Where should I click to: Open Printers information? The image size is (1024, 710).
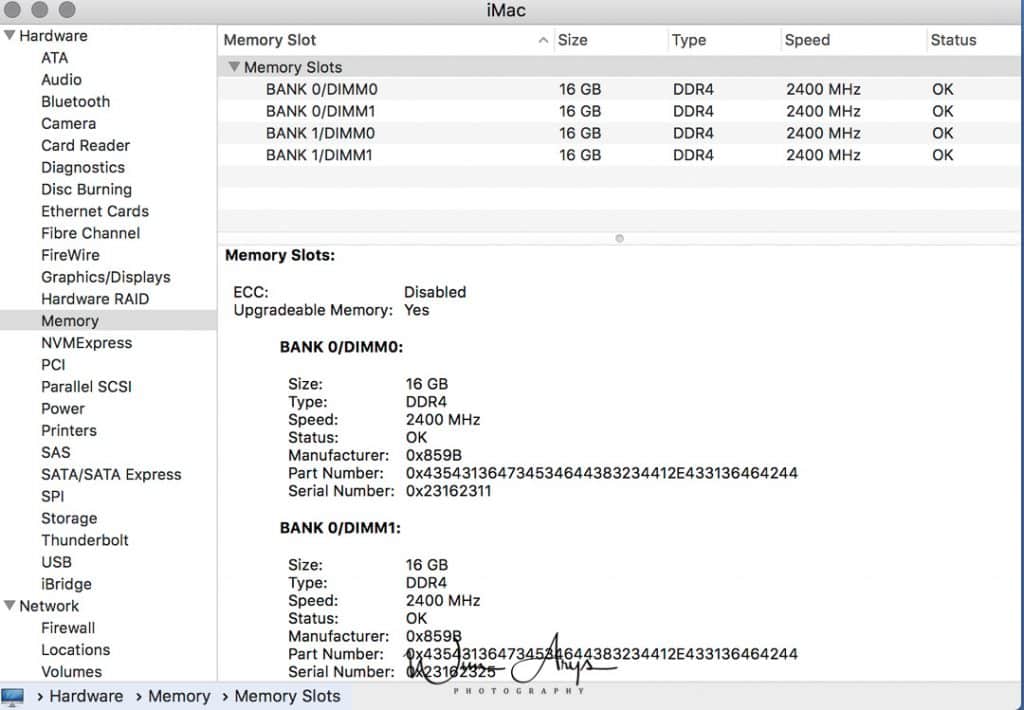click(69, 430)
